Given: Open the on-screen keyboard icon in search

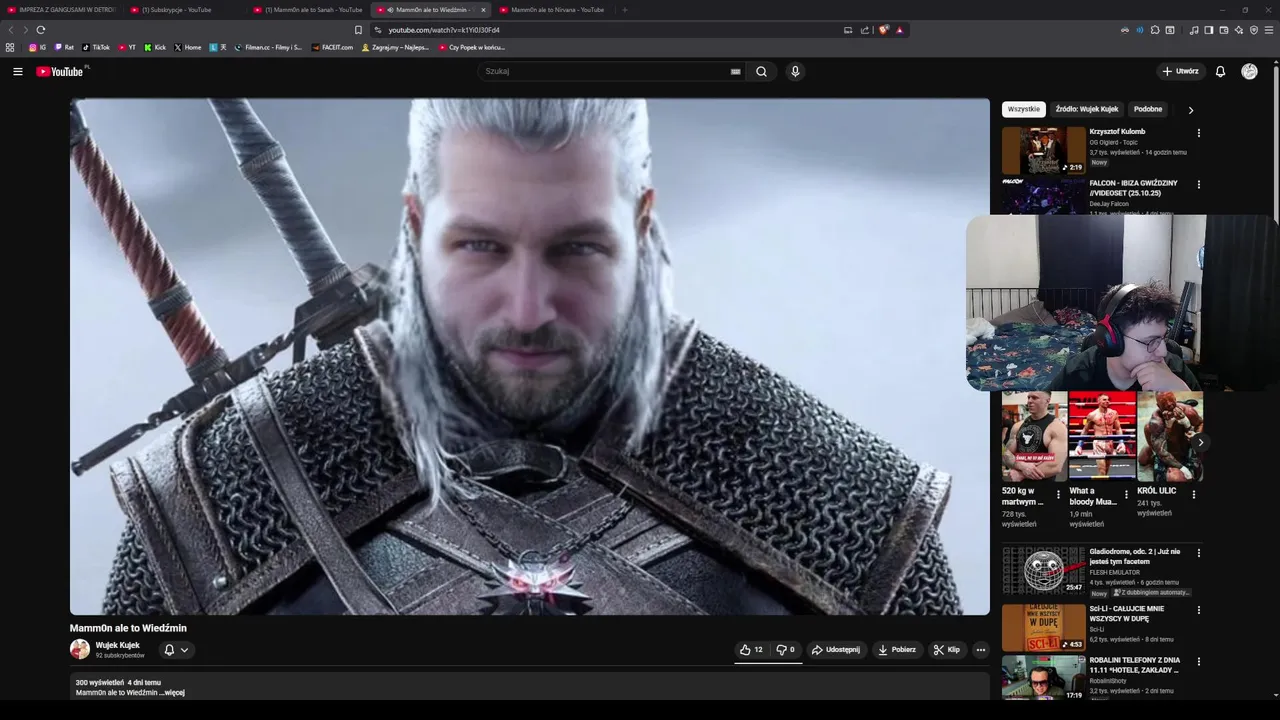Looking at the screenshot, I should (x=735, y=71).
